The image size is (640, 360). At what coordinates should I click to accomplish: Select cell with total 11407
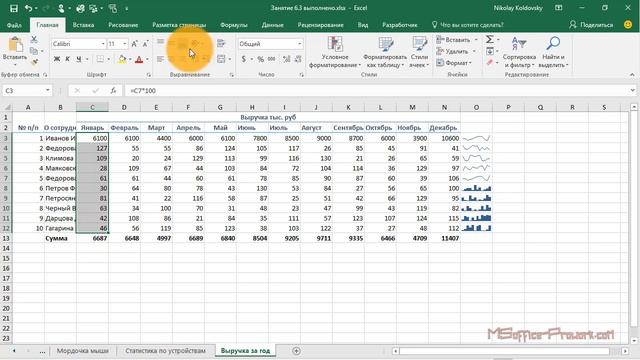tap(444, 238)
